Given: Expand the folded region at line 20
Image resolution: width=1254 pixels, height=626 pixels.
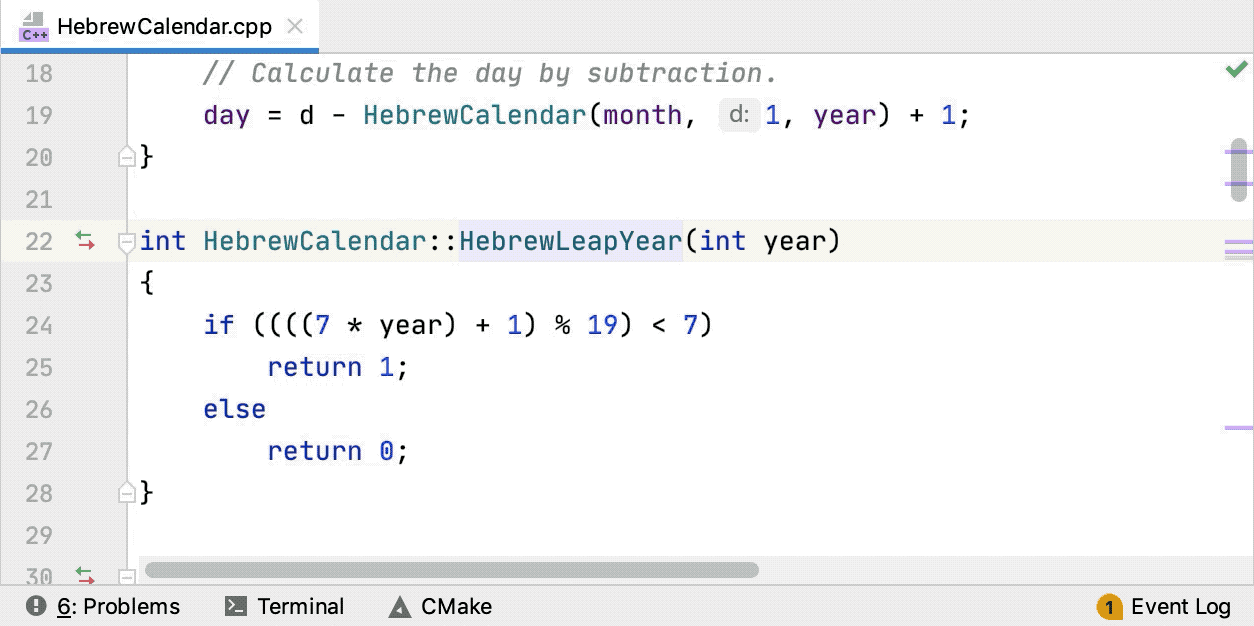Looking at the screenshot, I should tap(126, 156).
